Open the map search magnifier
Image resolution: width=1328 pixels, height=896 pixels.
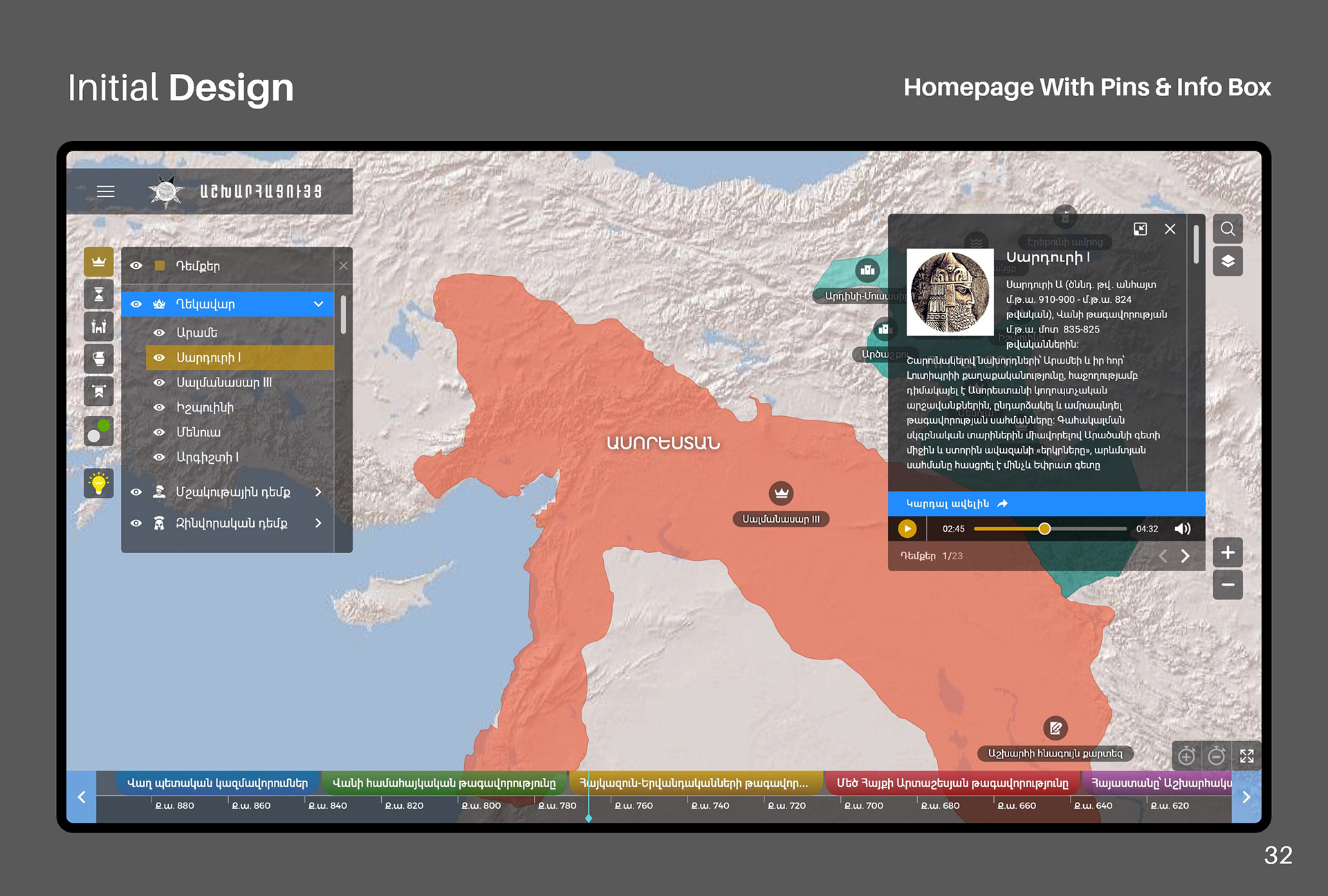pos(1227,229)
